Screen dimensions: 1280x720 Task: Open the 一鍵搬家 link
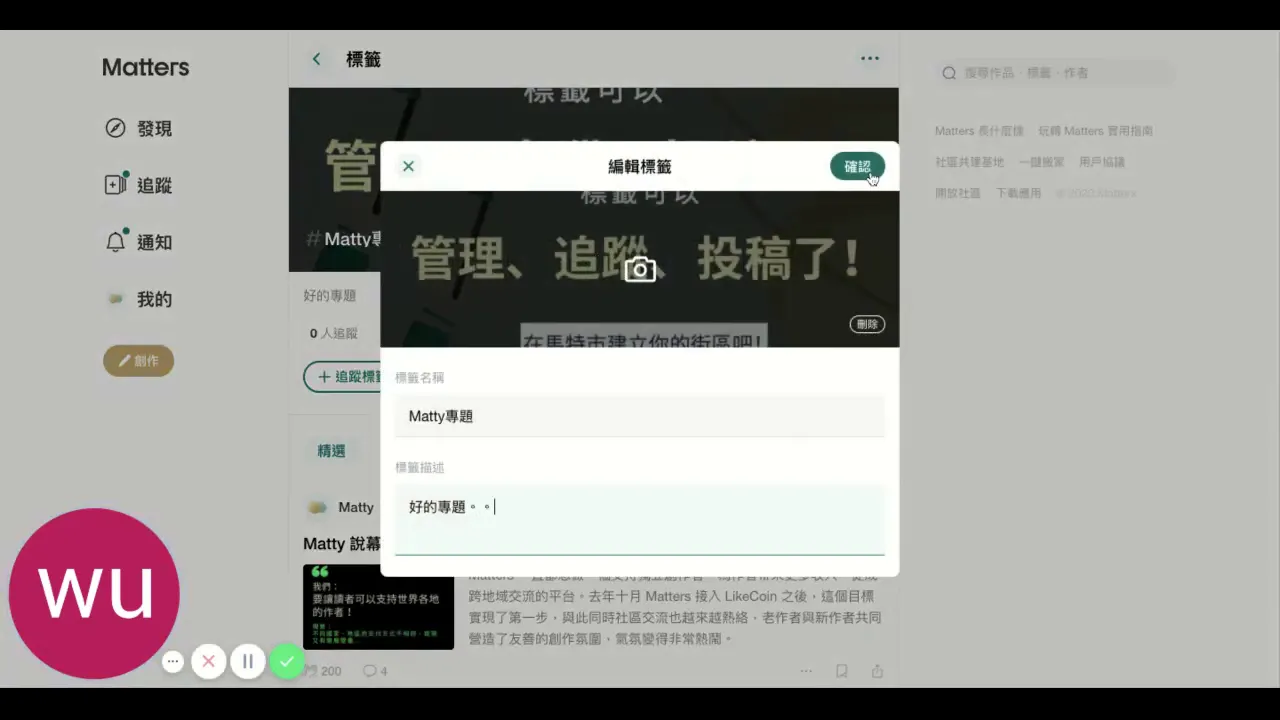(x=1041, y=162)
